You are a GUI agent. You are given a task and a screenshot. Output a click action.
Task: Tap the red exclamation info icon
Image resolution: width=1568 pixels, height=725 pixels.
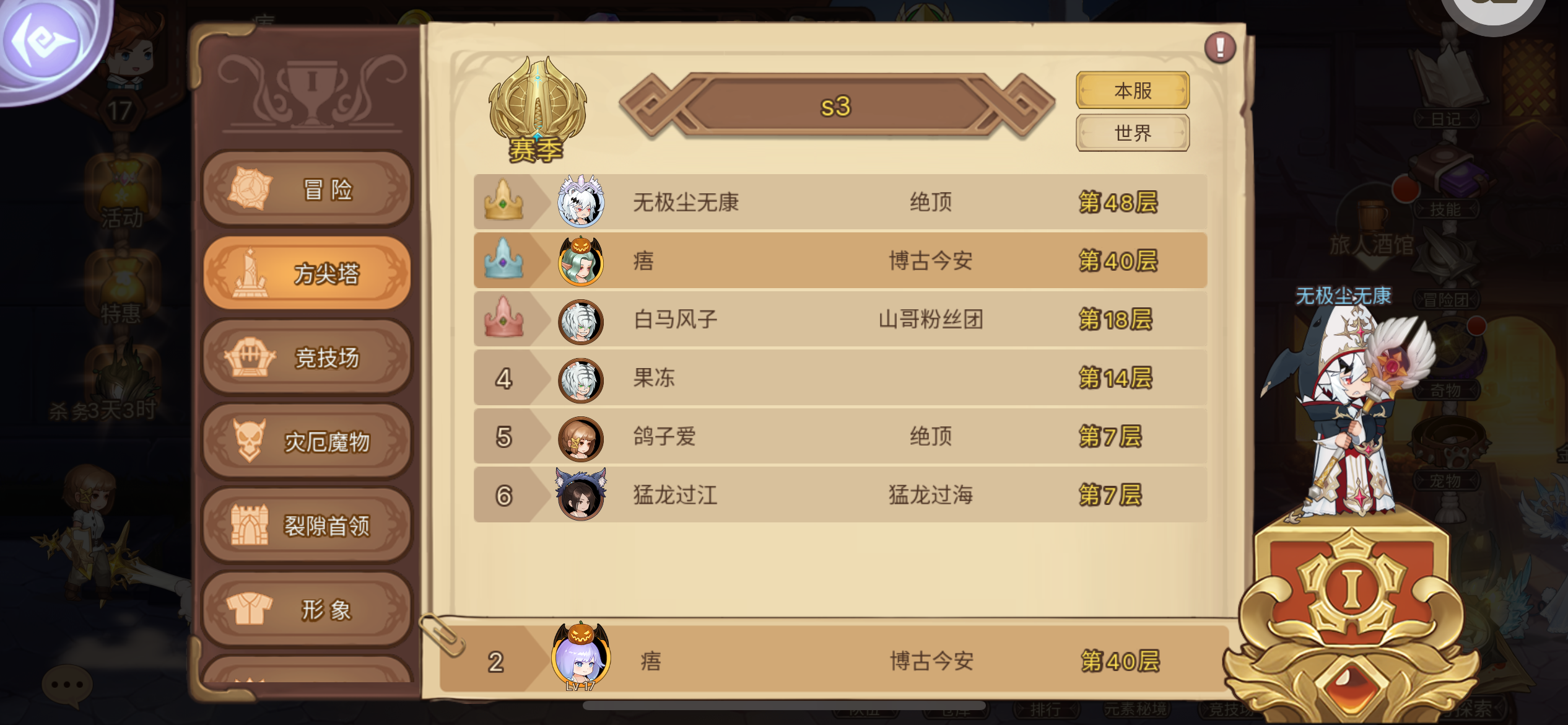tap(1220, 47)
